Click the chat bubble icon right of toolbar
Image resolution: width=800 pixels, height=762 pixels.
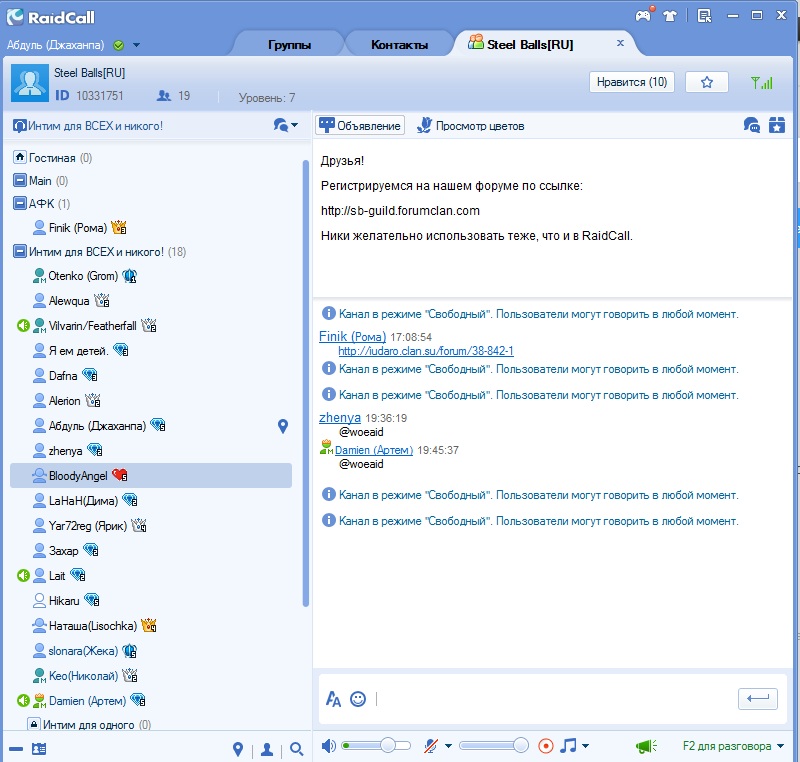752,125
